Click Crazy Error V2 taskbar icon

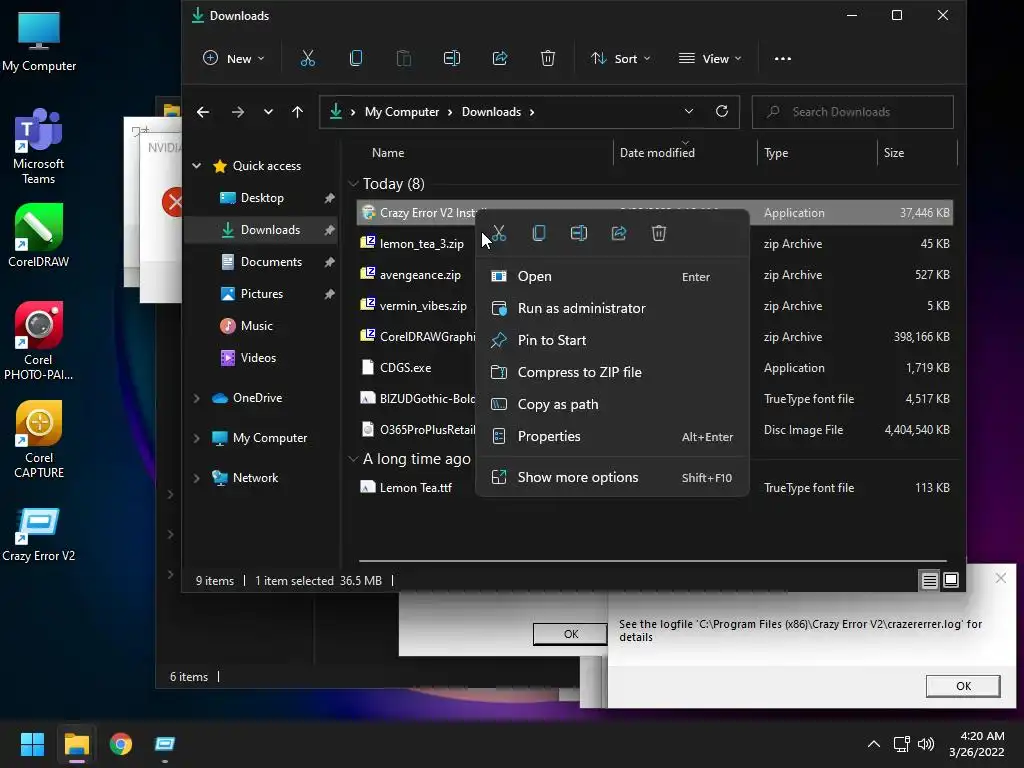coord(165,744)
